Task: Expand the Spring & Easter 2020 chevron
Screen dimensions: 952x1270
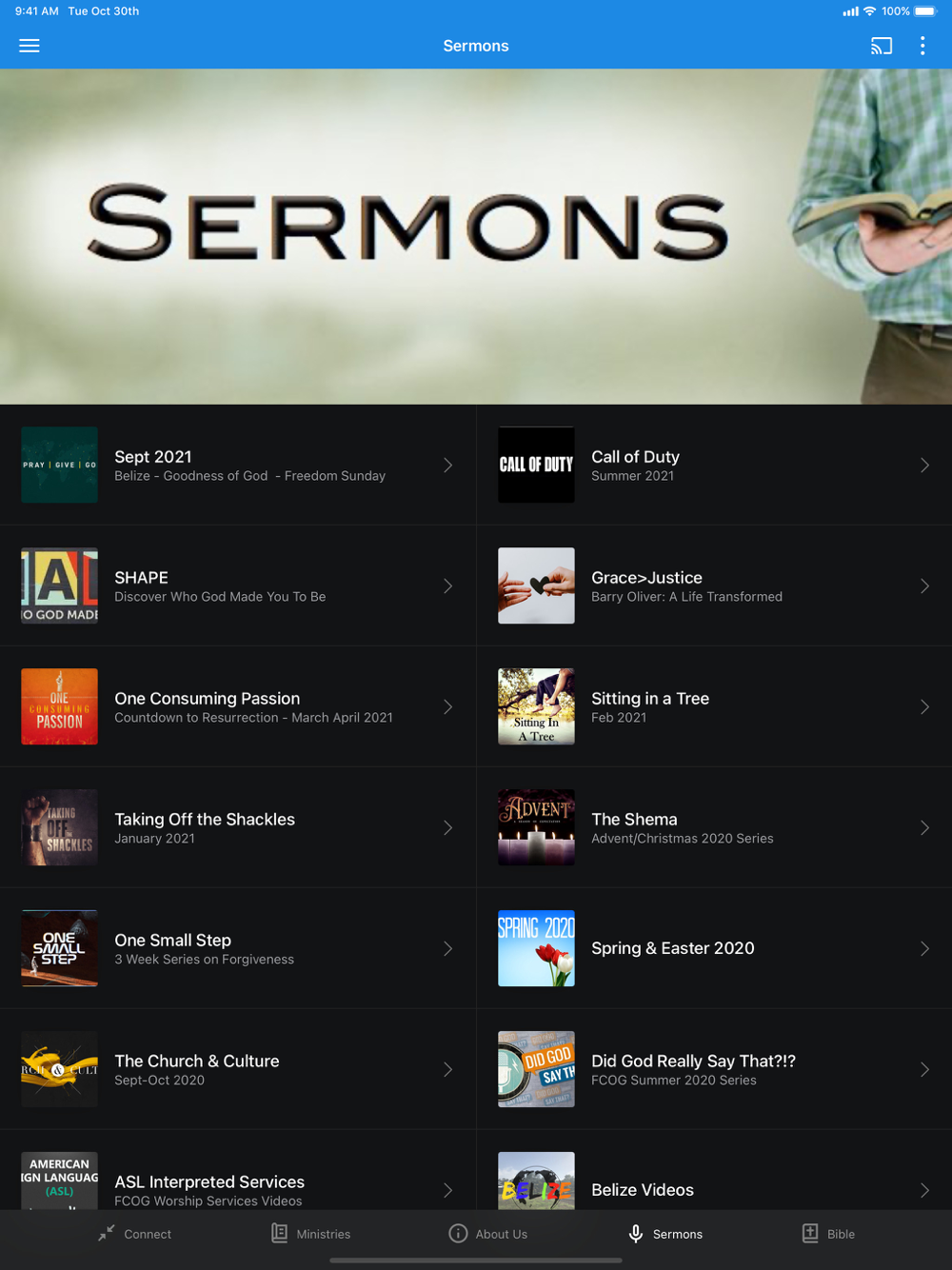Action: pyautogui.click(x=924, y=948)
